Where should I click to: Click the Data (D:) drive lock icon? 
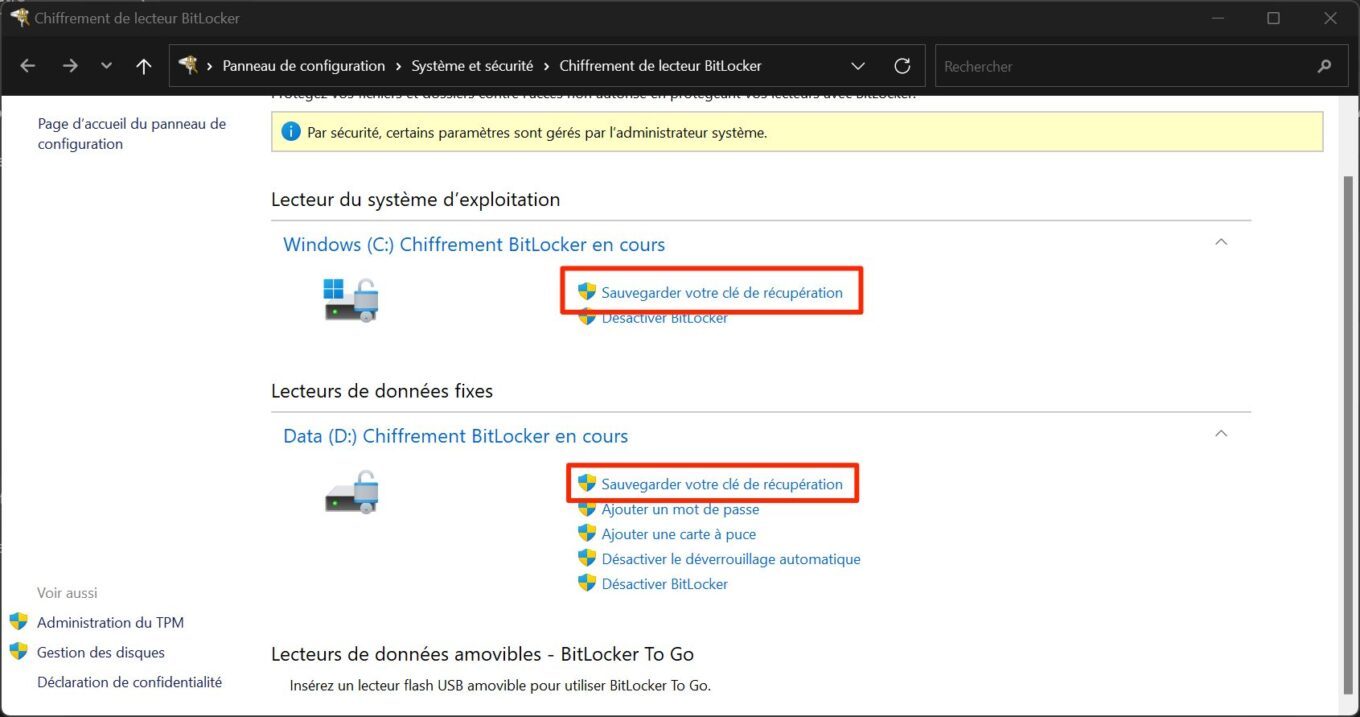tap(352, 490)
